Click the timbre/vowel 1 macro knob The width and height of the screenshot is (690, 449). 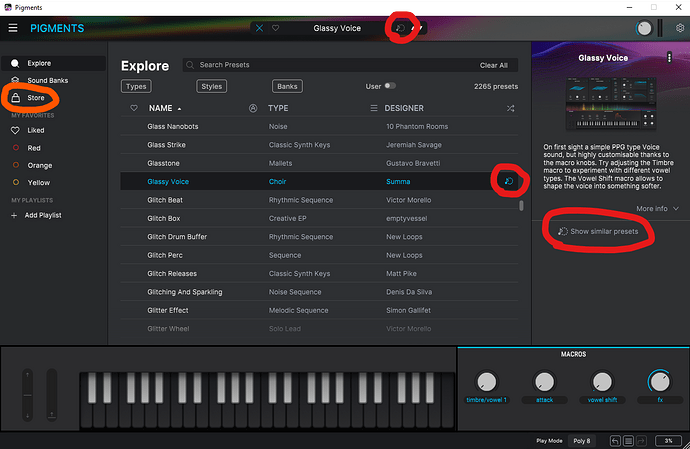tap(486, 382)
